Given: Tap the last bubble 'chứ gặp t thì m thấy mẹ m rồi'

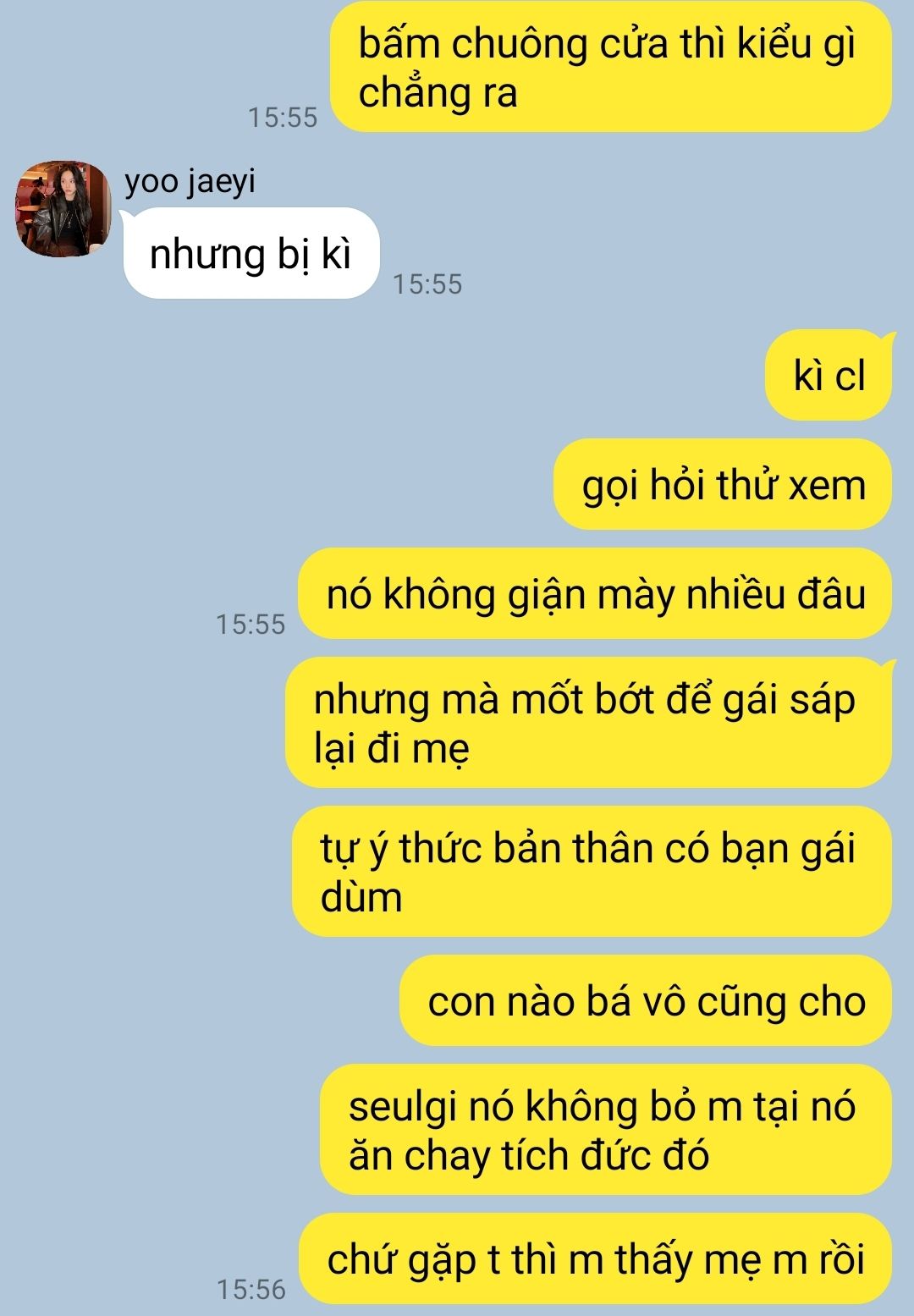Looking at the screenshot, I should tap(596, 1259).
